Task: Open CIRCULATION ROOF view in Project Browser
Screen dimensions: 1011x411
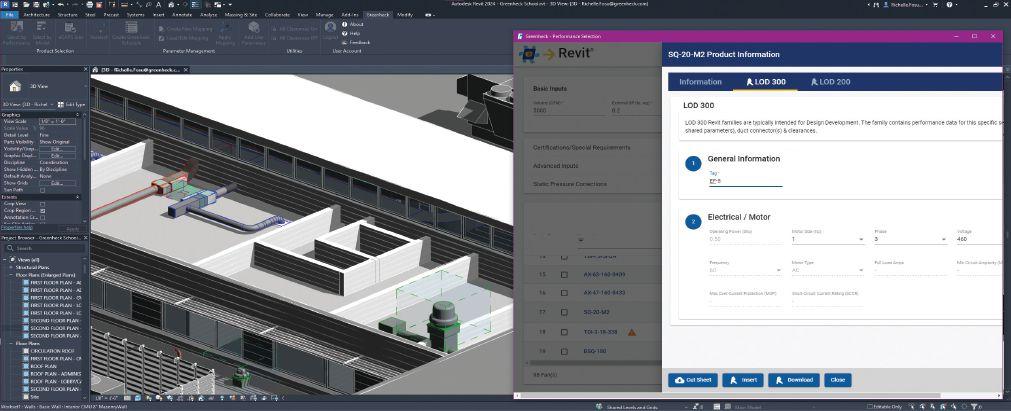Action: (54, 350)
